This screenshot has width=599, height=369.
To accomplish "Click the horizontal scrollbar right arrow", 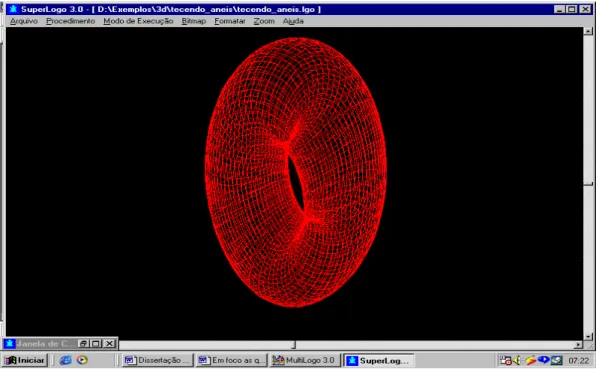I will (578, 345).
